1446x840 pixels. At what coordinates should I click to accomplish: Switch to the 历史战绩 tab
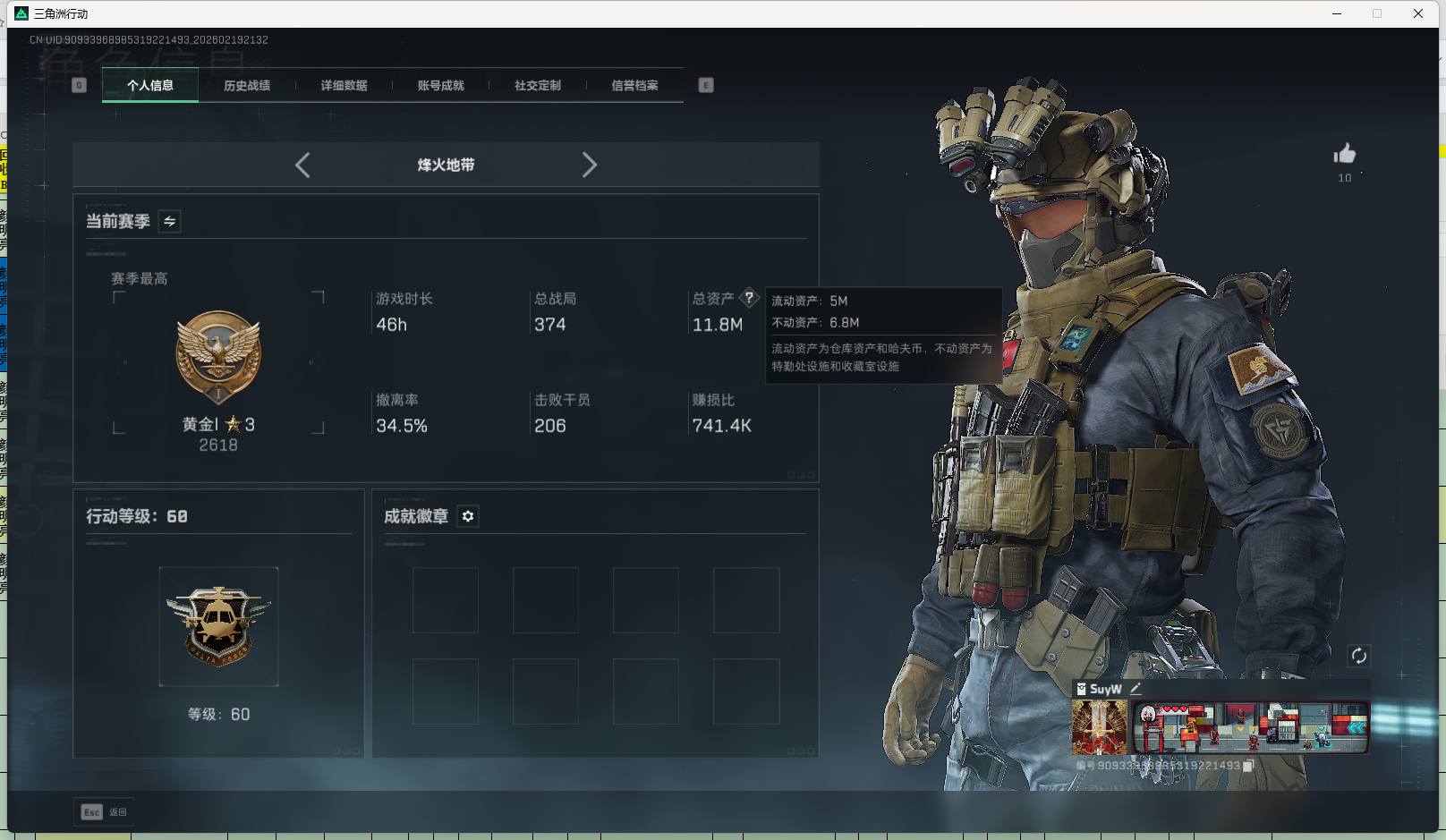click(x=247, y=86)
